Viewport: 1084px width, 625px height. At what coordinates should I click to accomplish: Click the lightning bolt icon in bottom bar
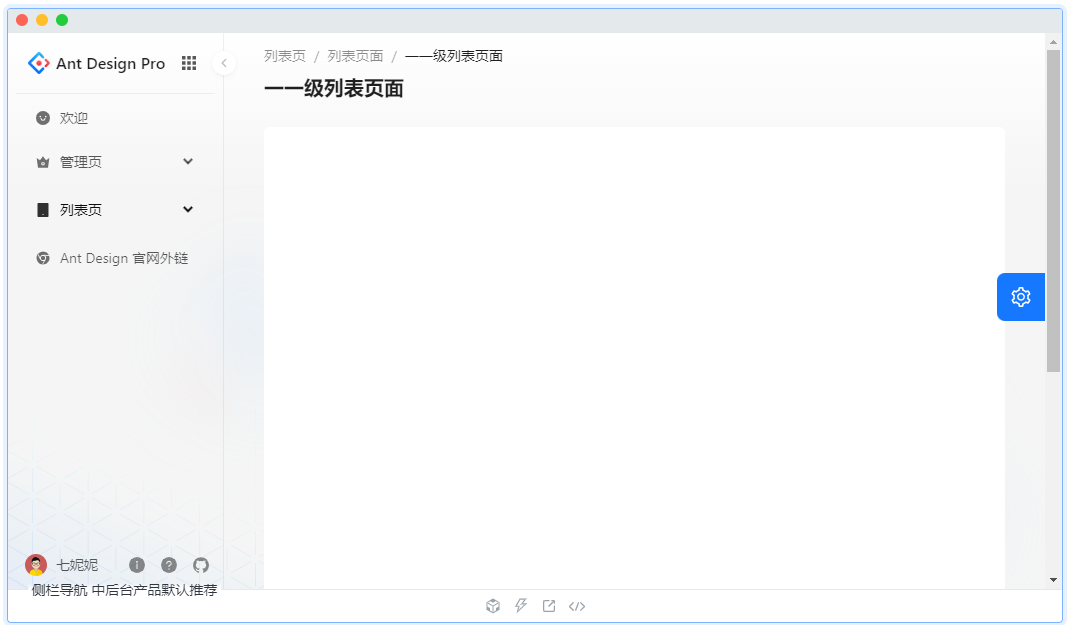tap(521, 606)
